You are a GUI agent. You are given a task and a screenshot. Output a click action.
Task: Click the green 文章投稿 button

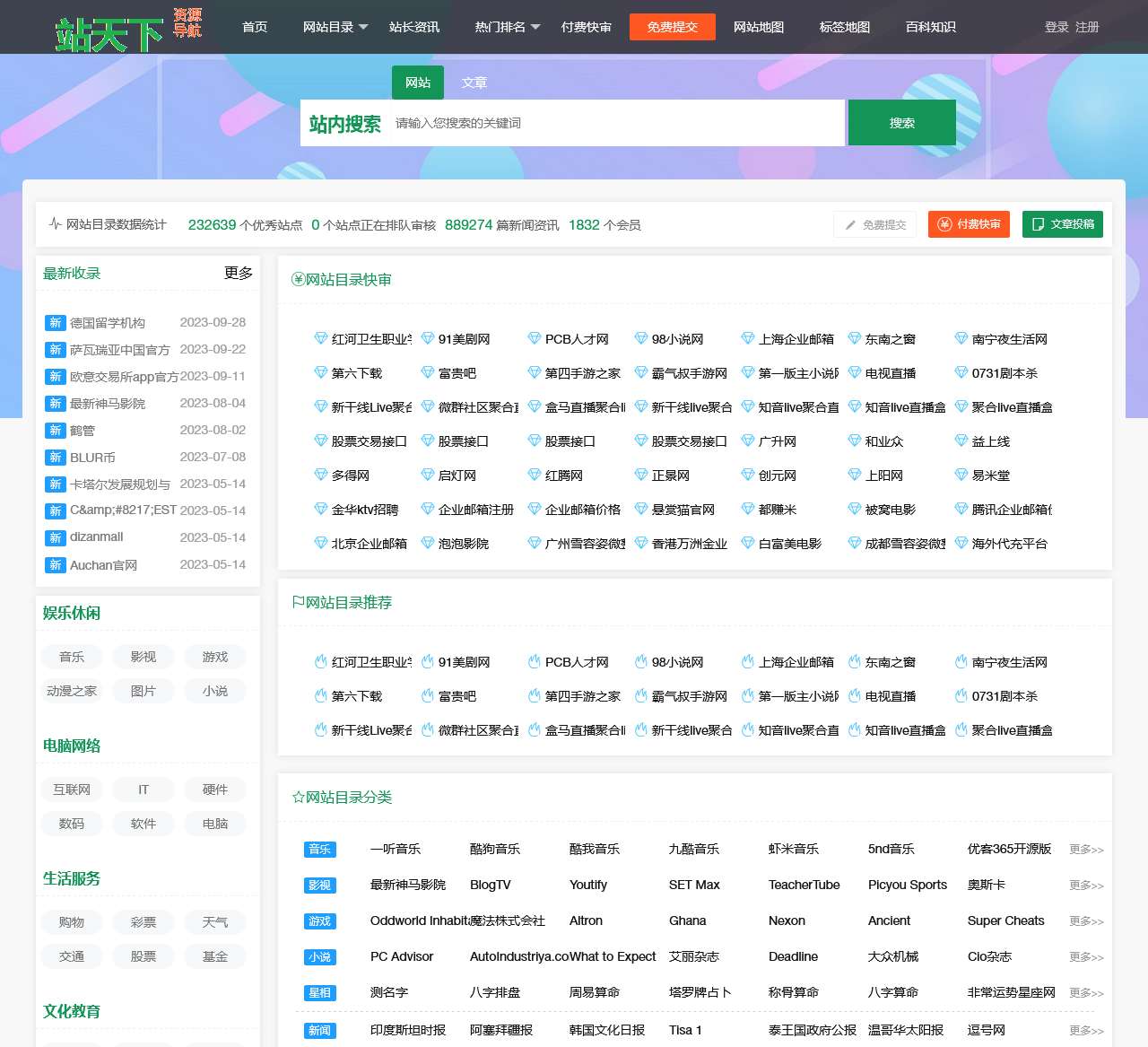pos(1063,224)
